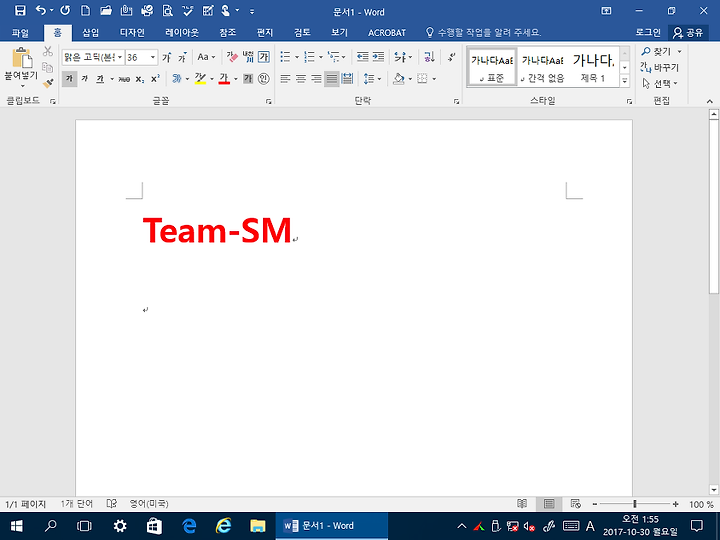Screen dimensions: 720x540
Task: Open line spacing dropdown
Action: point(372,79)
